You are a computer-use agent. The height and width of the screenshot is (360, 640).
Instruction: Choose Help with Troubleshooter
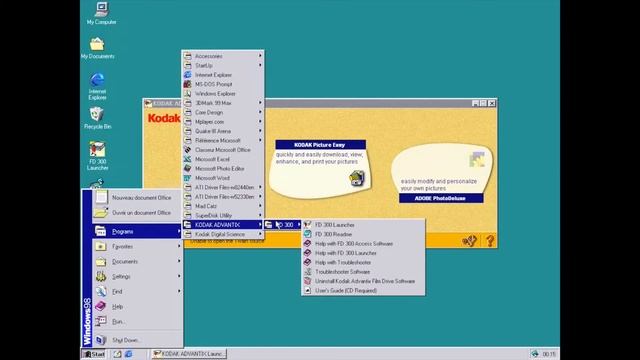click(x=363, y=262)
